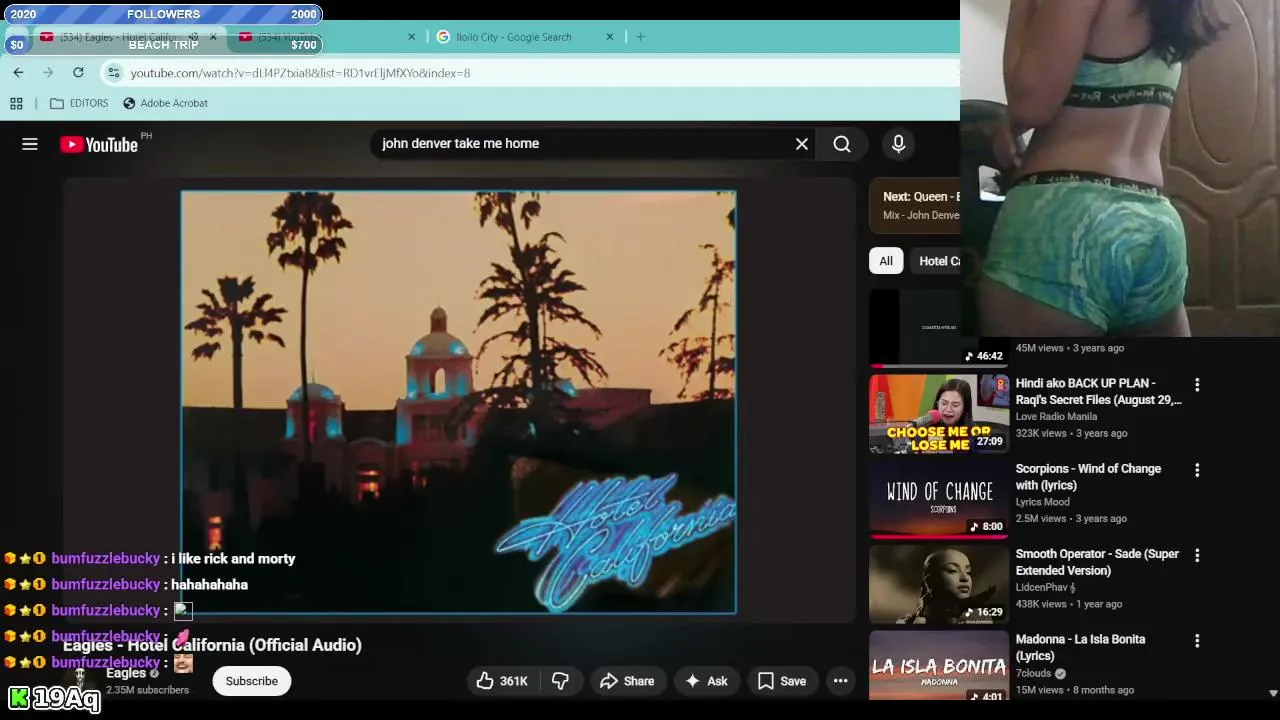Reload the page with refresh icon
Image resolution: width=1280 pixels, height=720 pixels.
point(78,72)
